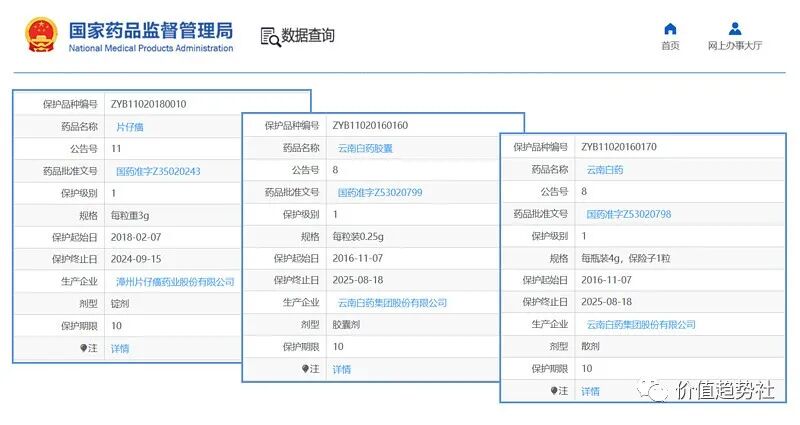The width and height of the screenshot is (800, 425).
Task: Open approval number 国药准字Z53020799
Action: pyautogui.click(x=380, y=192)
